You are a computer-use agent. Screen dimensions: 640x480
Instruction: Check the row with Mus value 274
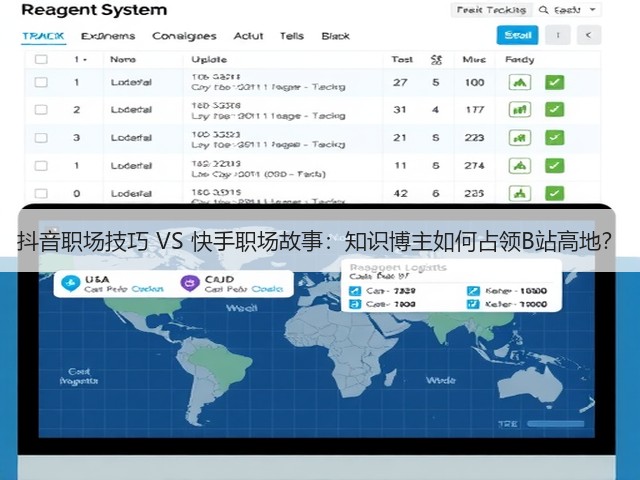pyautogui.click(x=41, y=166)
